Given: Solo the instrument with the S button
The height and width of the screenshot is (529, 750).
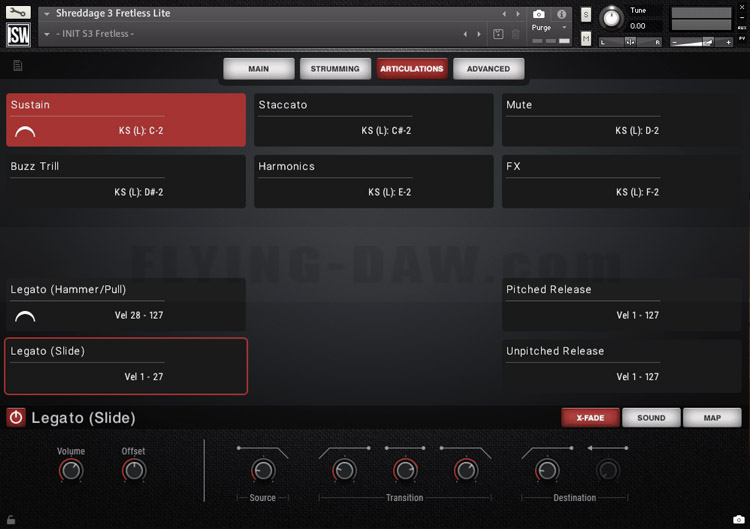Looking at the screenshot, I should pyautogui.click(x=586, y=15).
